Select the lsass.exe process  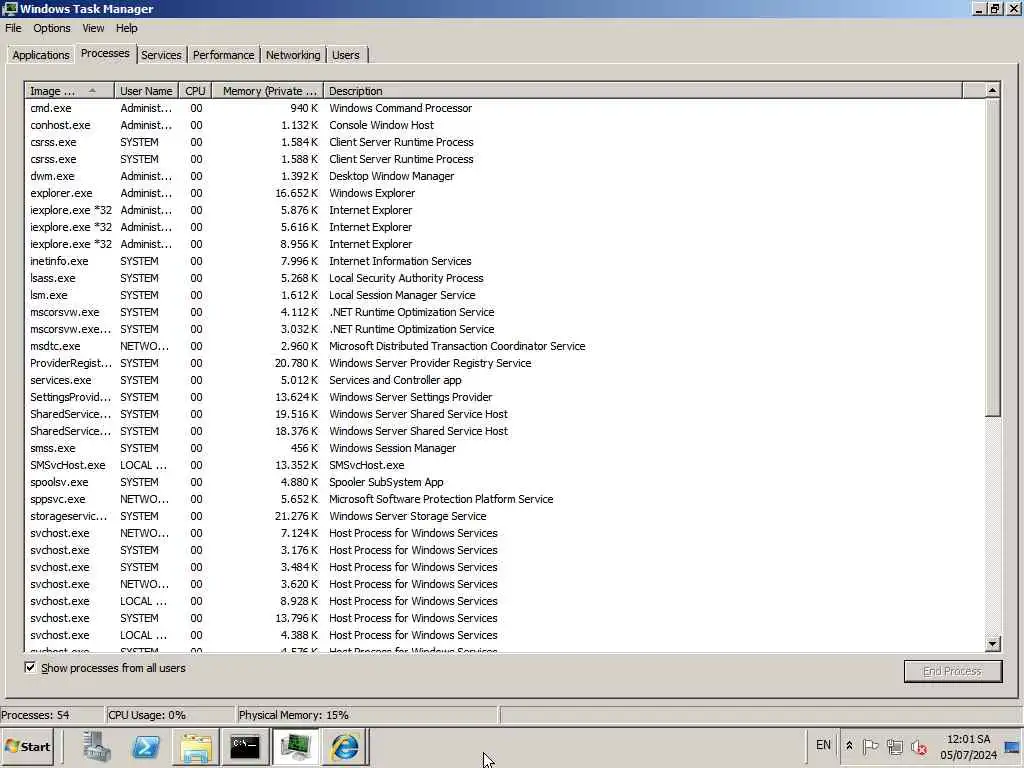point(504,278)
